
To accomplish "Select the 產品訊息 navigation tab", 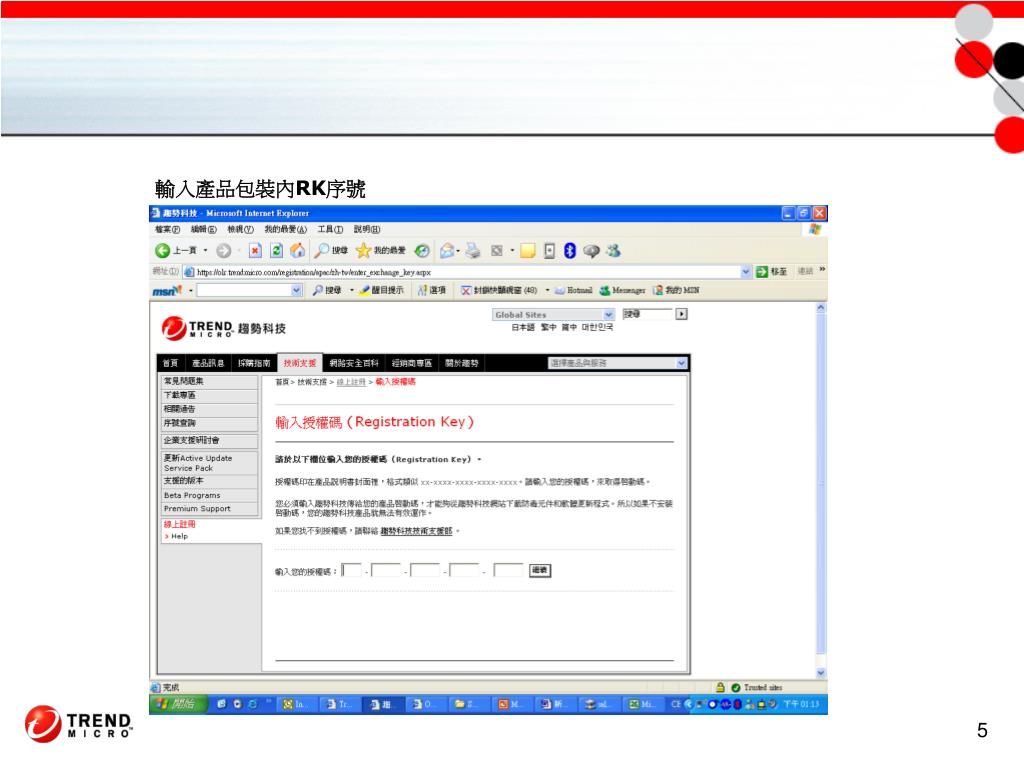I will click(x=208, y=363).
